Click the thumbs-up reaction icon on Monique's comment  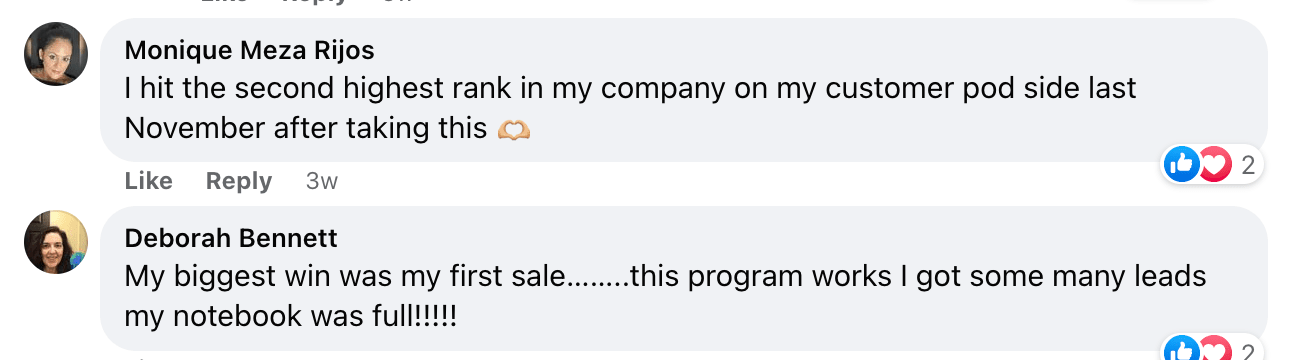pyautogui.click(x=1183, y=164)
